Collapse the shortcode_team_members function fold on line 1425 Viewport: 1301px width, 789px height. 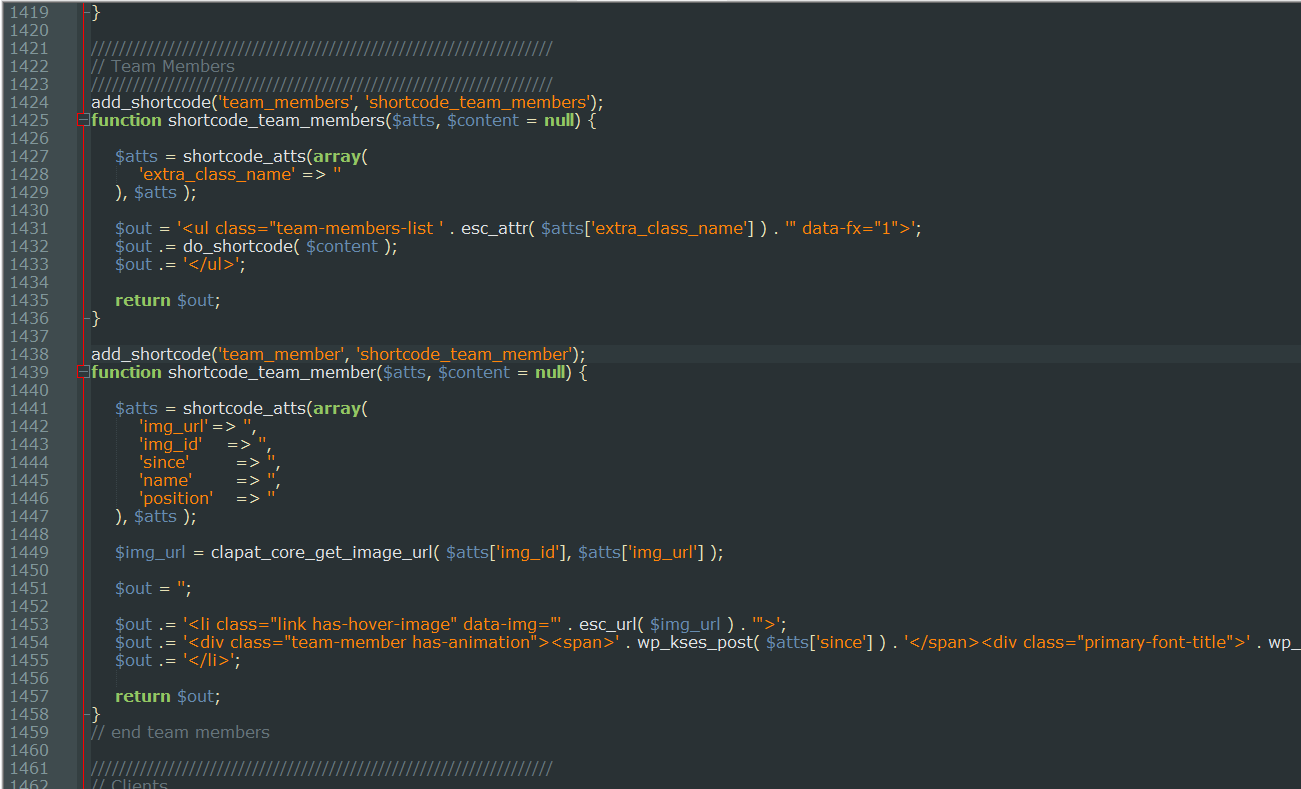tap(83, 121)
